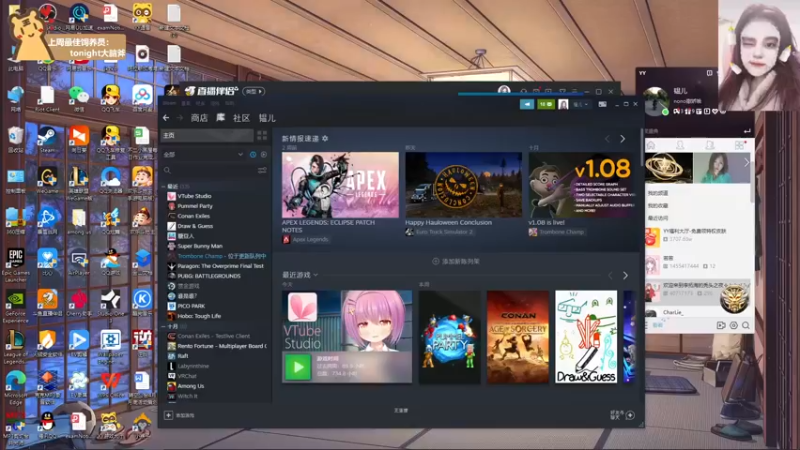Open the 新情报速递 news settings gear
The image size is (800, 450).
click(325, 138)
